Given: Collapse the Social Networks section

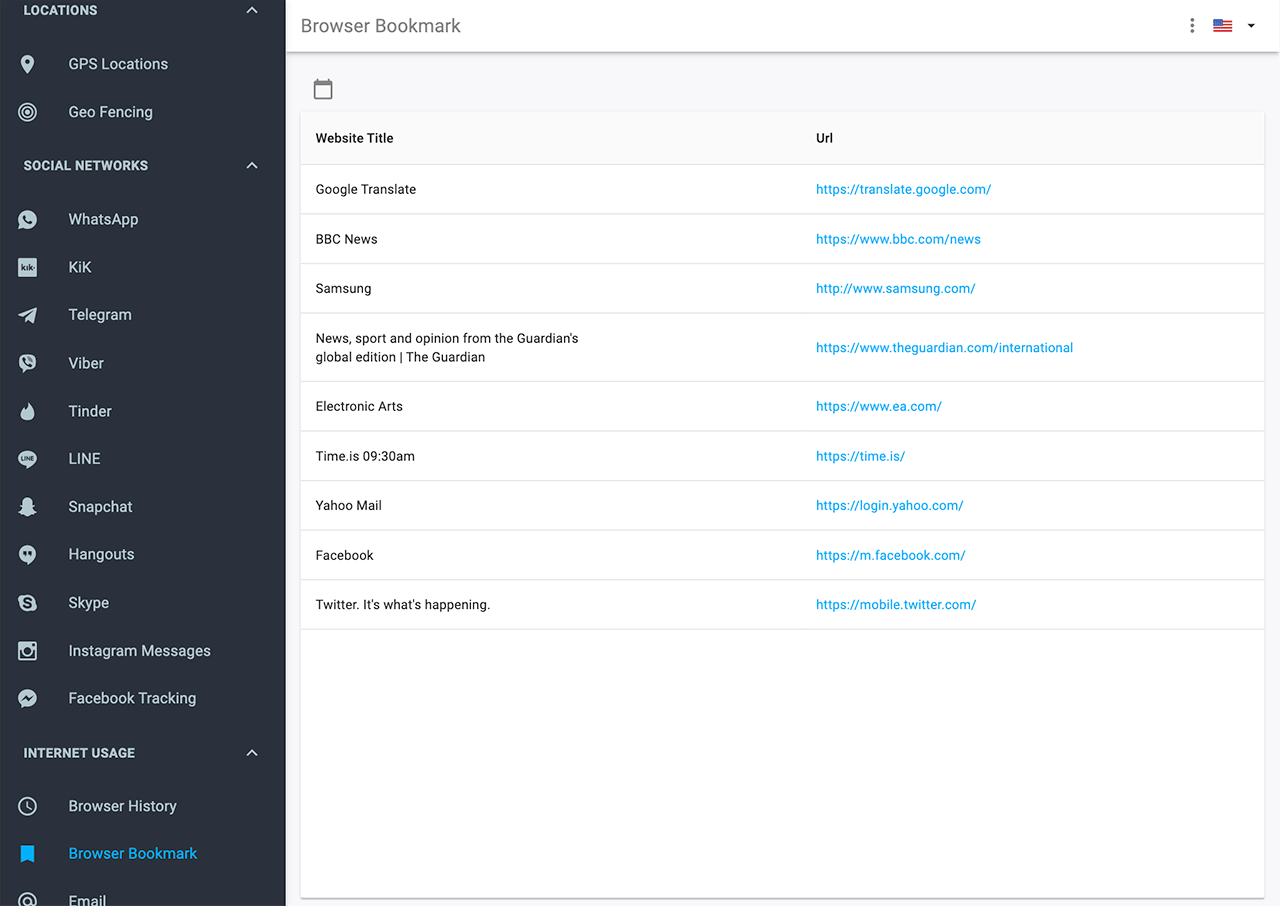Looking at the screenshot, I should click(x=252, y=166).
